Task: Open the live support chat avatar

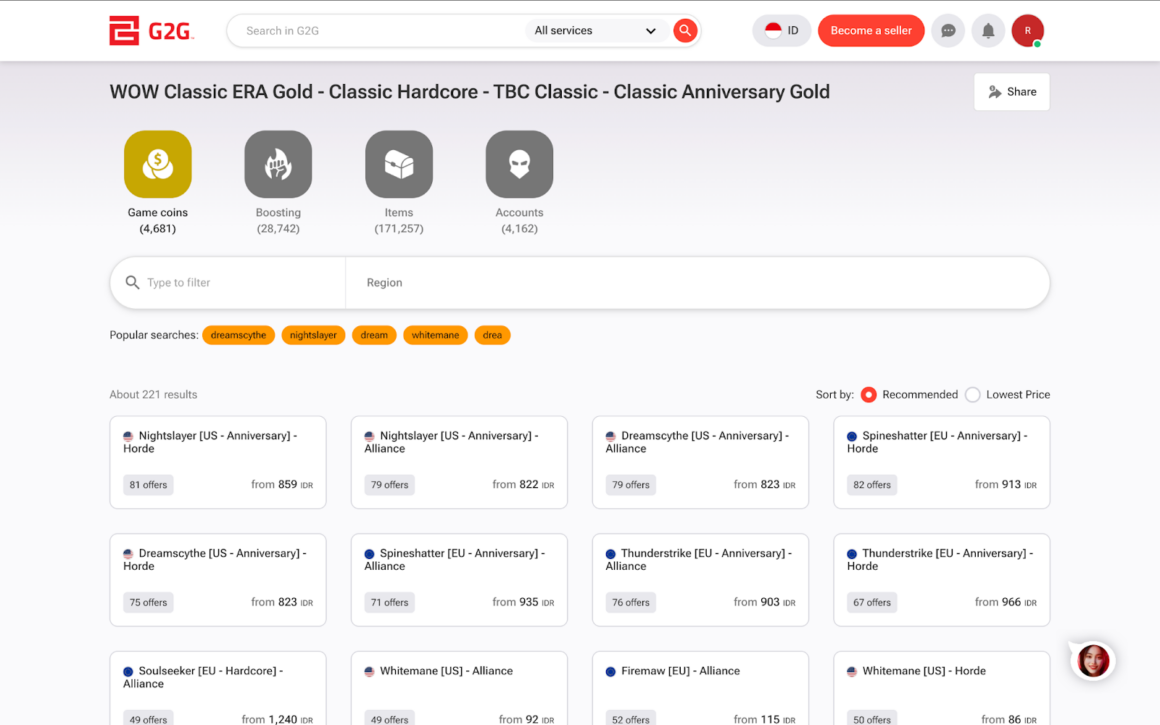Action: [1093, 660]
